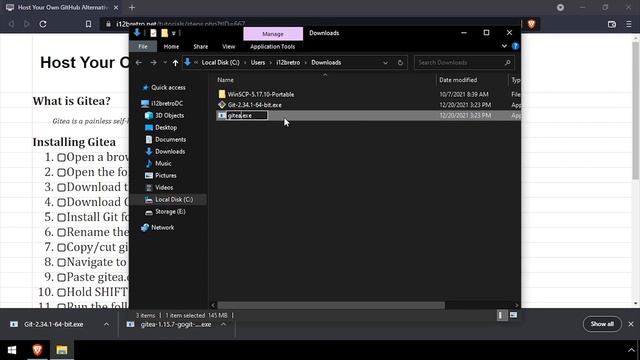This screenshot has width=640, height=360.
Task: Click the WinSCP-5.17.10-Portable folder icon
Action: tap(222, 94)
